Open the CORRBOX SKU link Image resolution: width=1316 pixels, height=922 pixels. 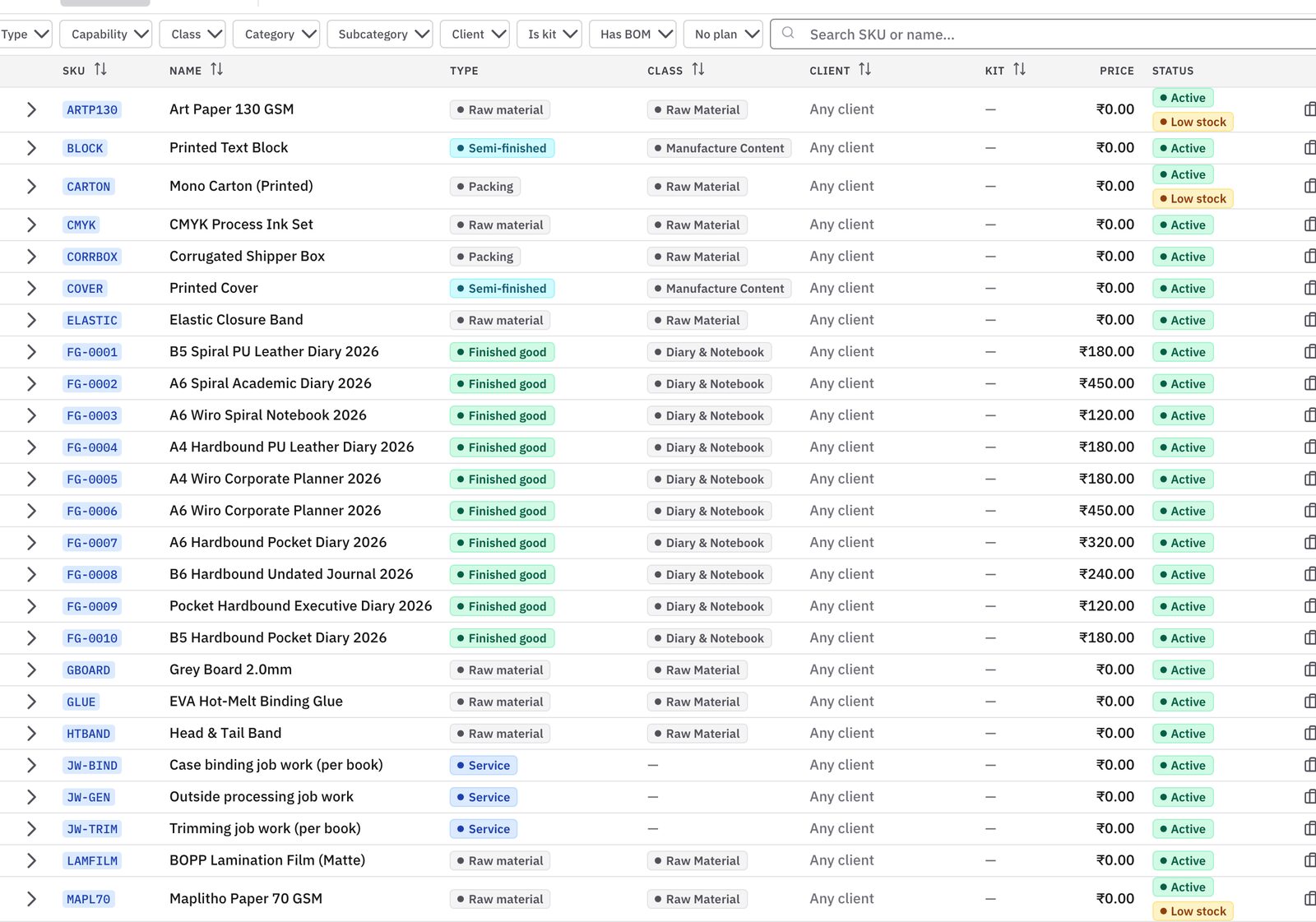pos(92,257)
